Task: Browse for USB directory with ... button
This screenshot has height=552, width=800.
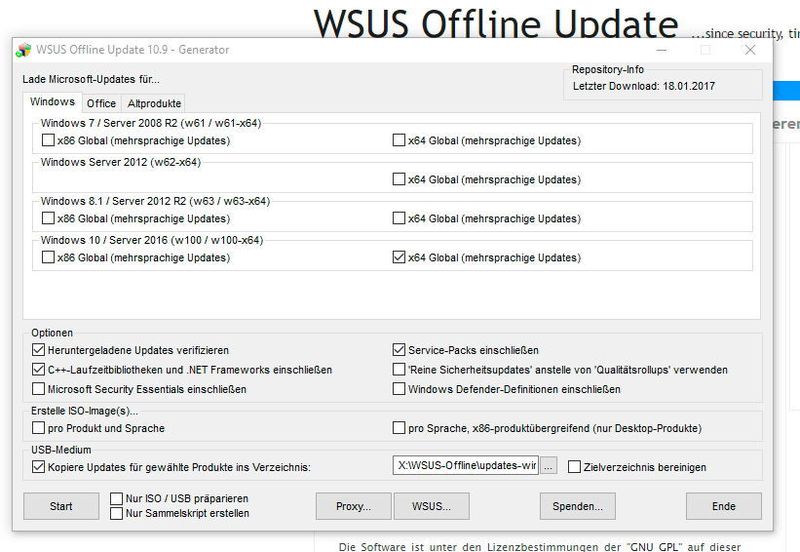Action: click(548, 466)
